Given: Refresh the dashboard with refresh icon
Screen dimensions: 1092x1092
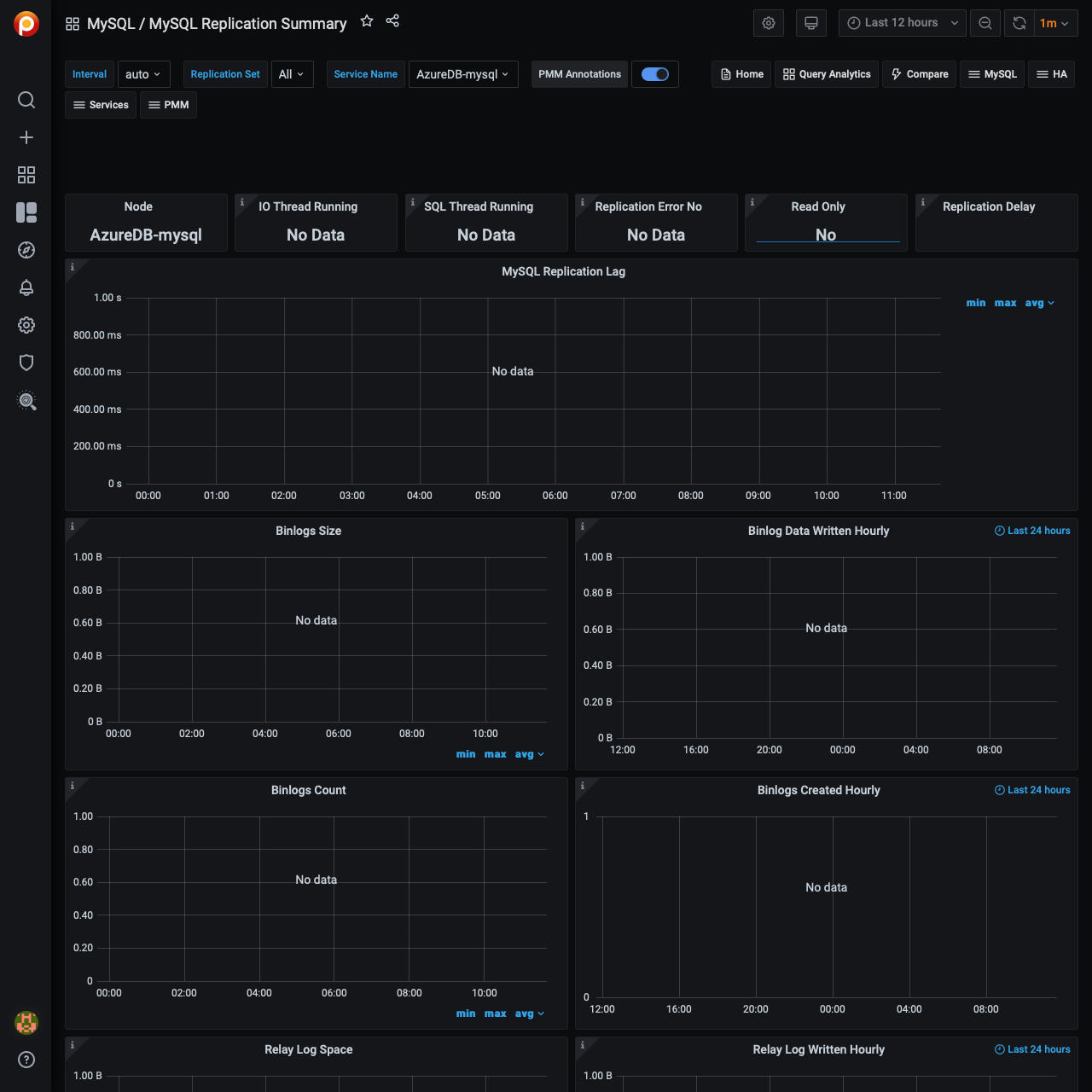Looking at the screenshot, I should [x=1019, y=23].
